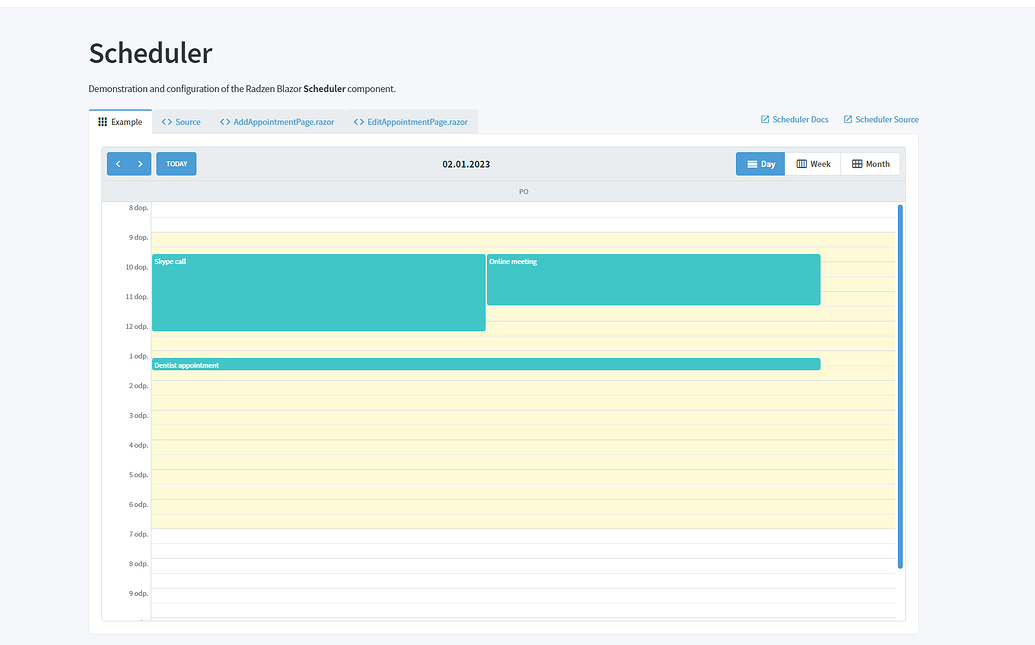Switch the scheduler to Week view
Viewport: 1035px width, 645px height.
[812, 163]
